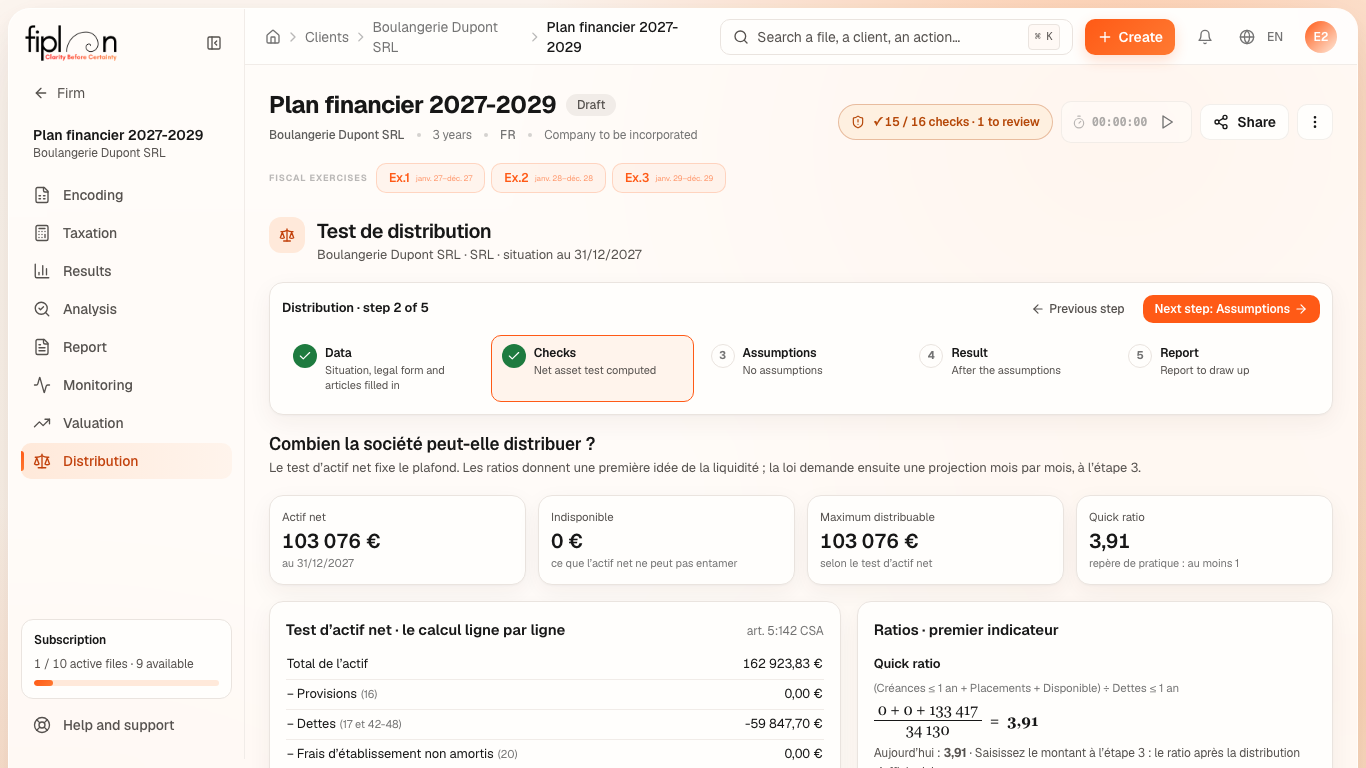Open the Report sidebar item
1366x768 pixels.
tap(126, 347)
